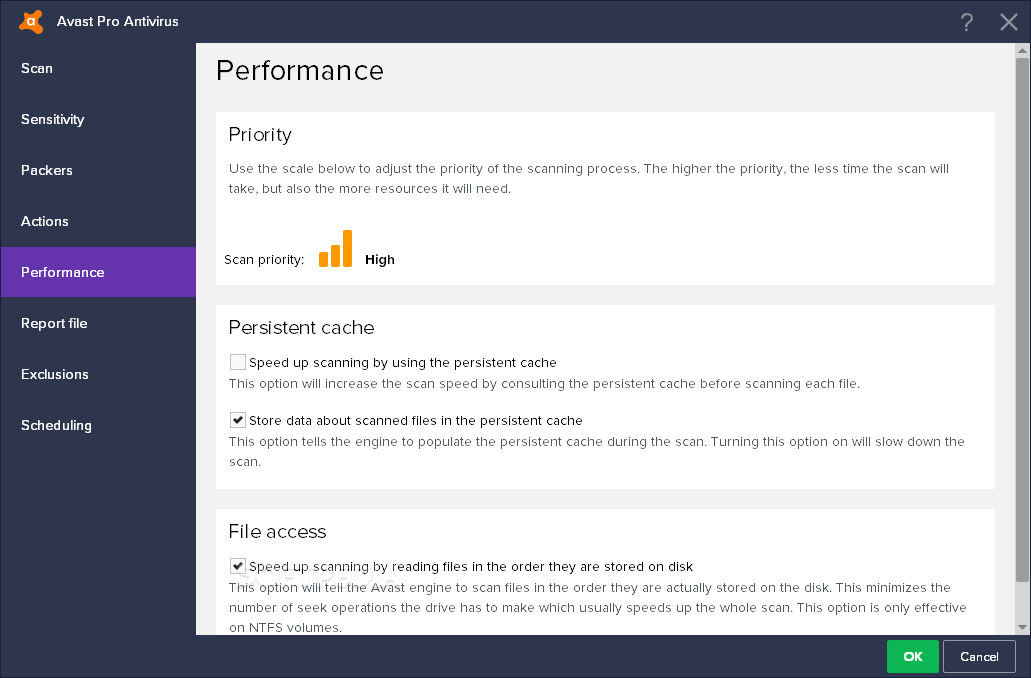Image resolution: width=1031 pixels, height=678 pixels.
Task: Show the Exclusions settings
Action: pos(55,374)
